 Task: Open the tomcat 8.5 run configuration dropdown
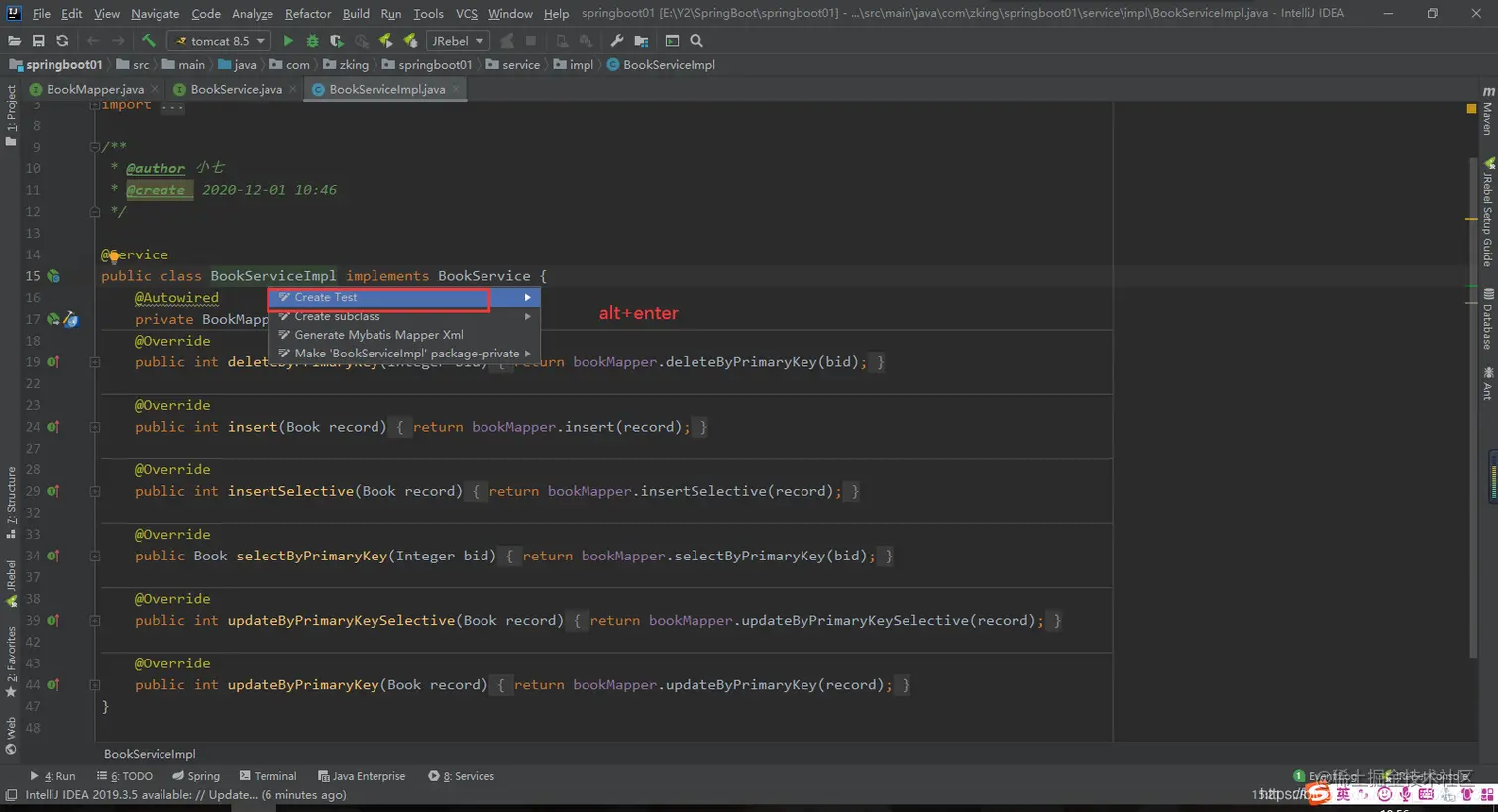click(220, 41)
